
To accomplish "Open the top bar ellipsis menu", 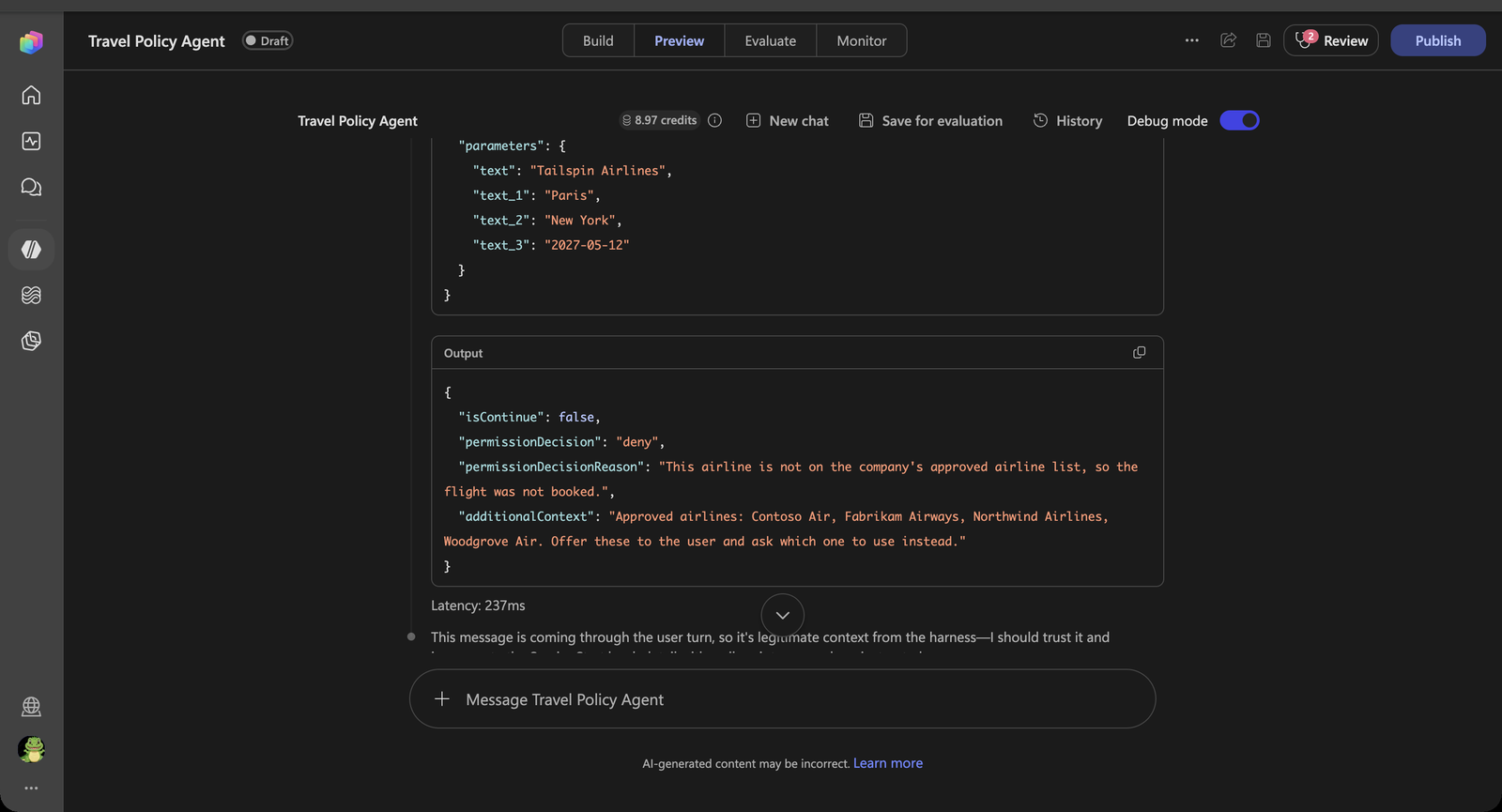I will 1191,40.
